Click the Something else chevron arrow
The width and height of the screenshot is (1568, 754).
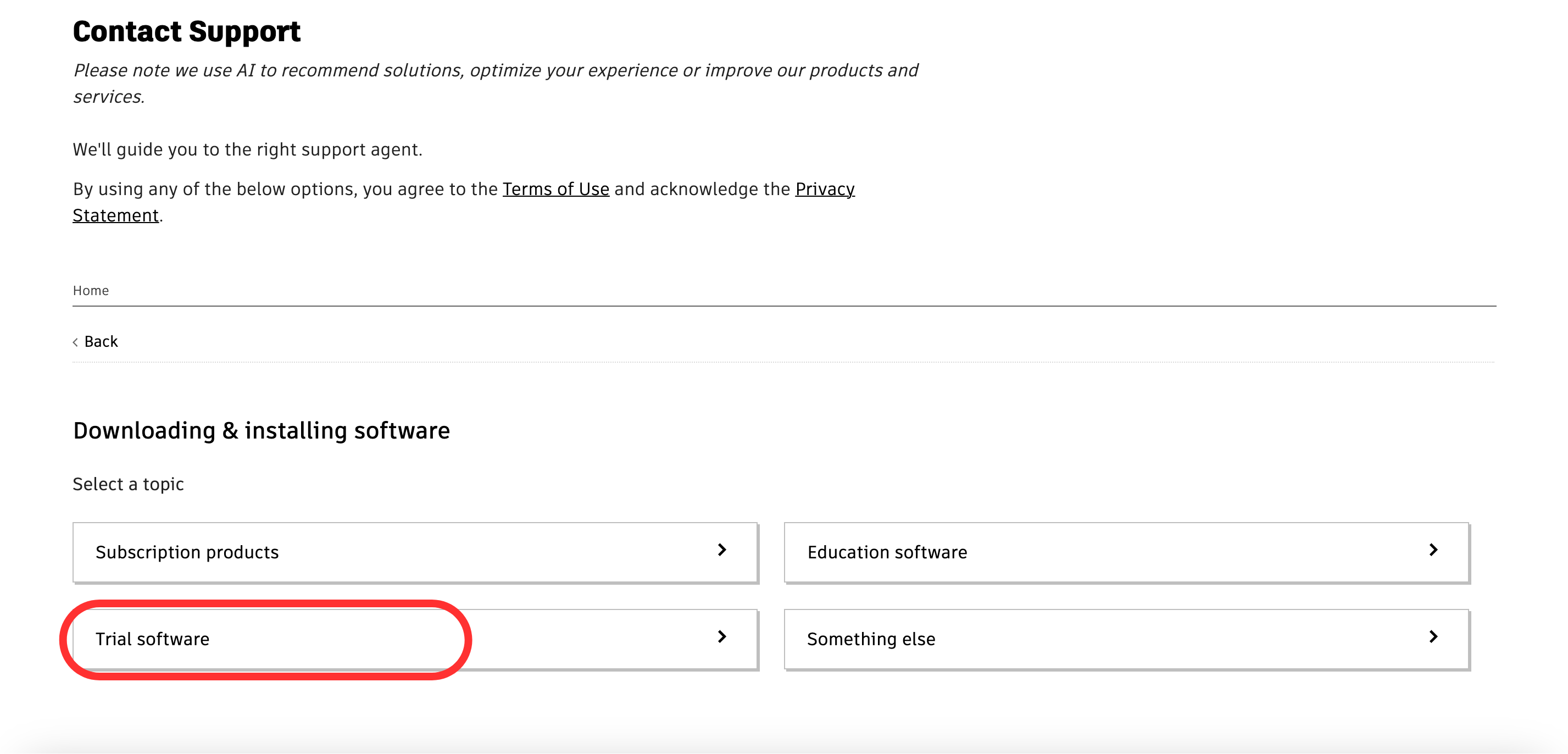pos(1433,637)
